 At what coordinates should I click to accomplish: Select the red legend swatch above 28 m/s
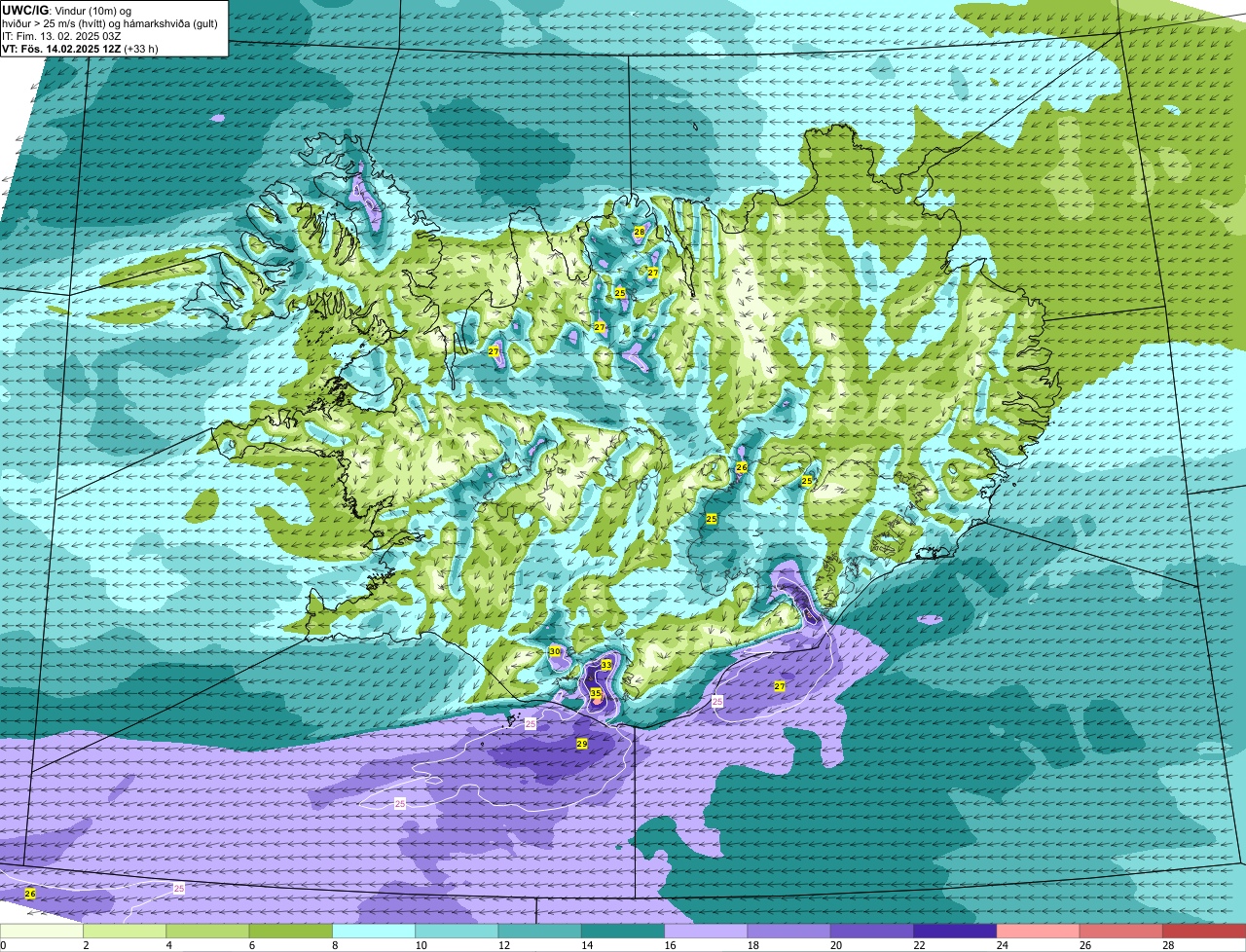(1204, 931)
